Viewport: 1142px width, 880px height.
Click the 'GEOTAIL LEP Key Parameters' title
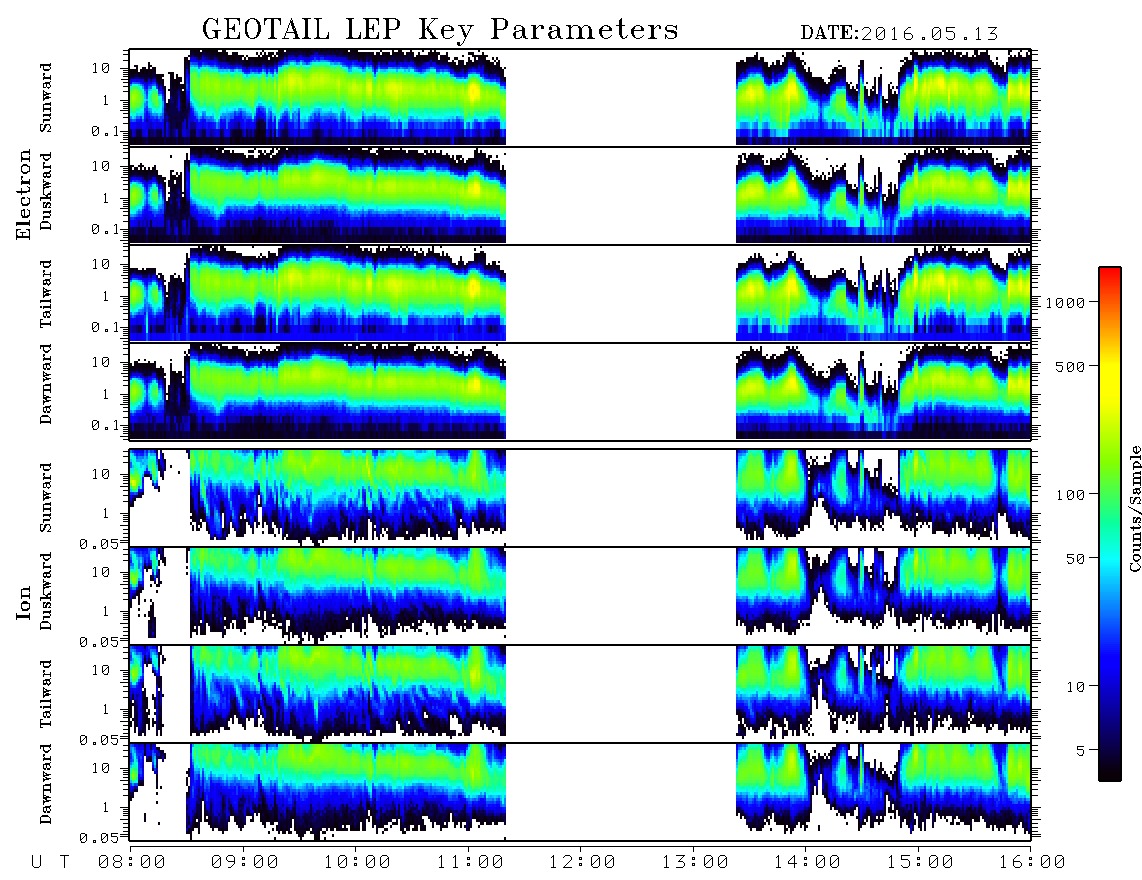tap(440, 30)
